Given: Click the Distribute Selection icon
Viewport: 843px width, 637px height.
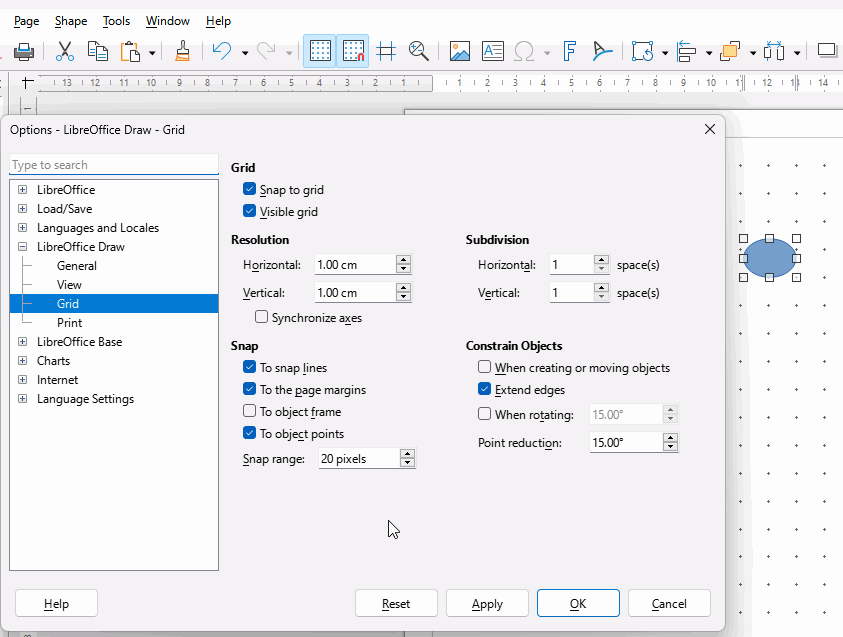Looking at the screenshot, I should tap(774, 52).
